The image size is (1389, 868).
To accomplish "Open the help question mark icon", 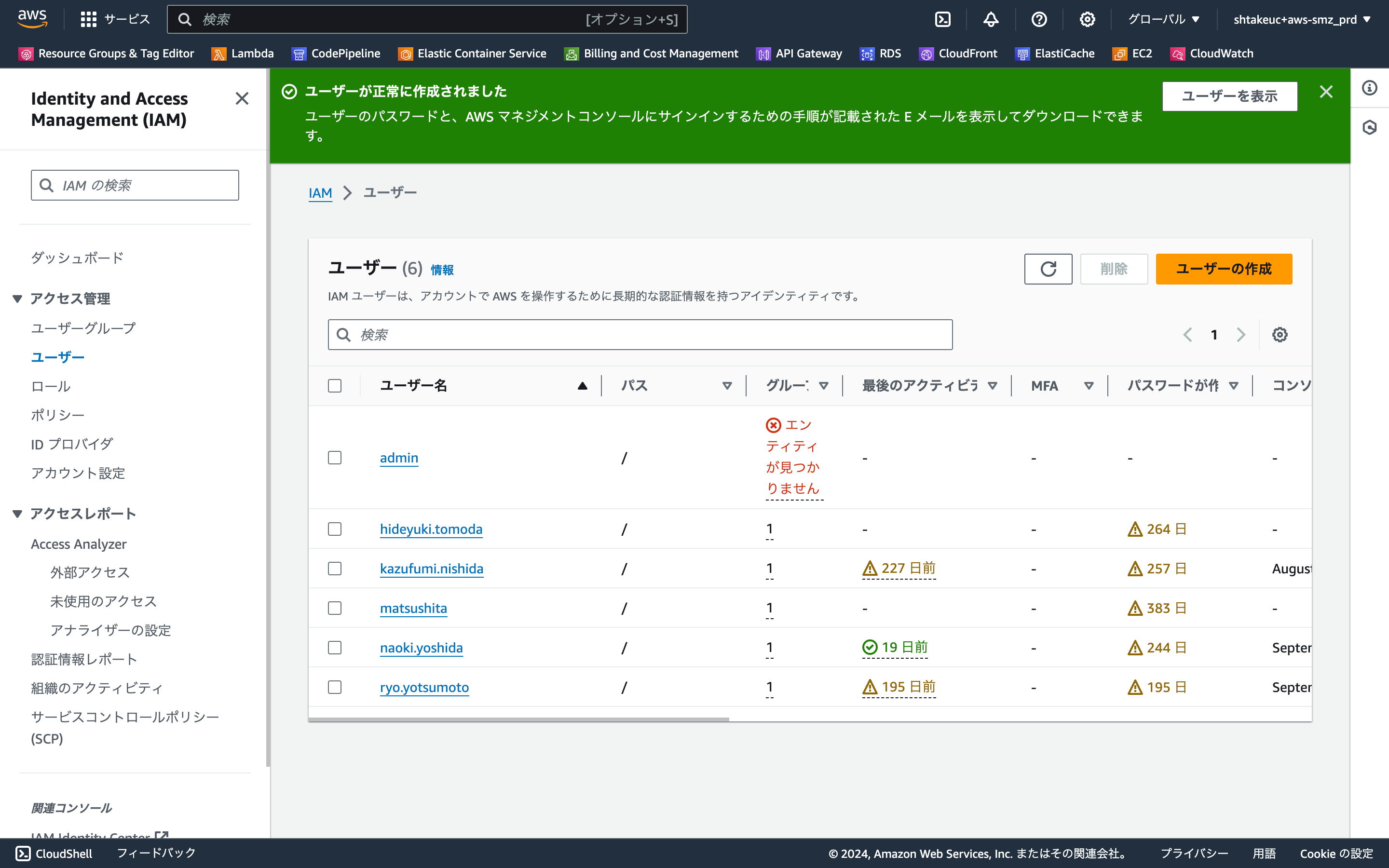I will click(x=1039, y=19).
